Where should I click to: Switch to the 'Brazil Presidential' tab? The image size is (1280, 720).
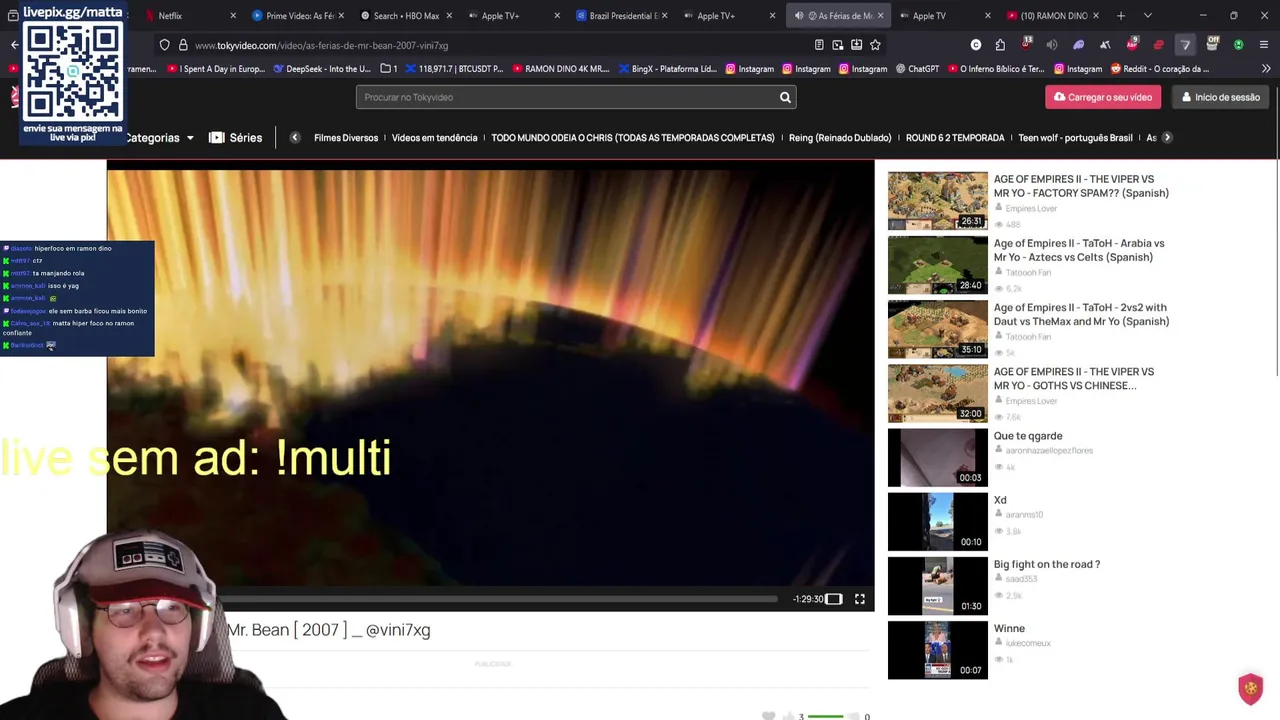coord(620,16)
